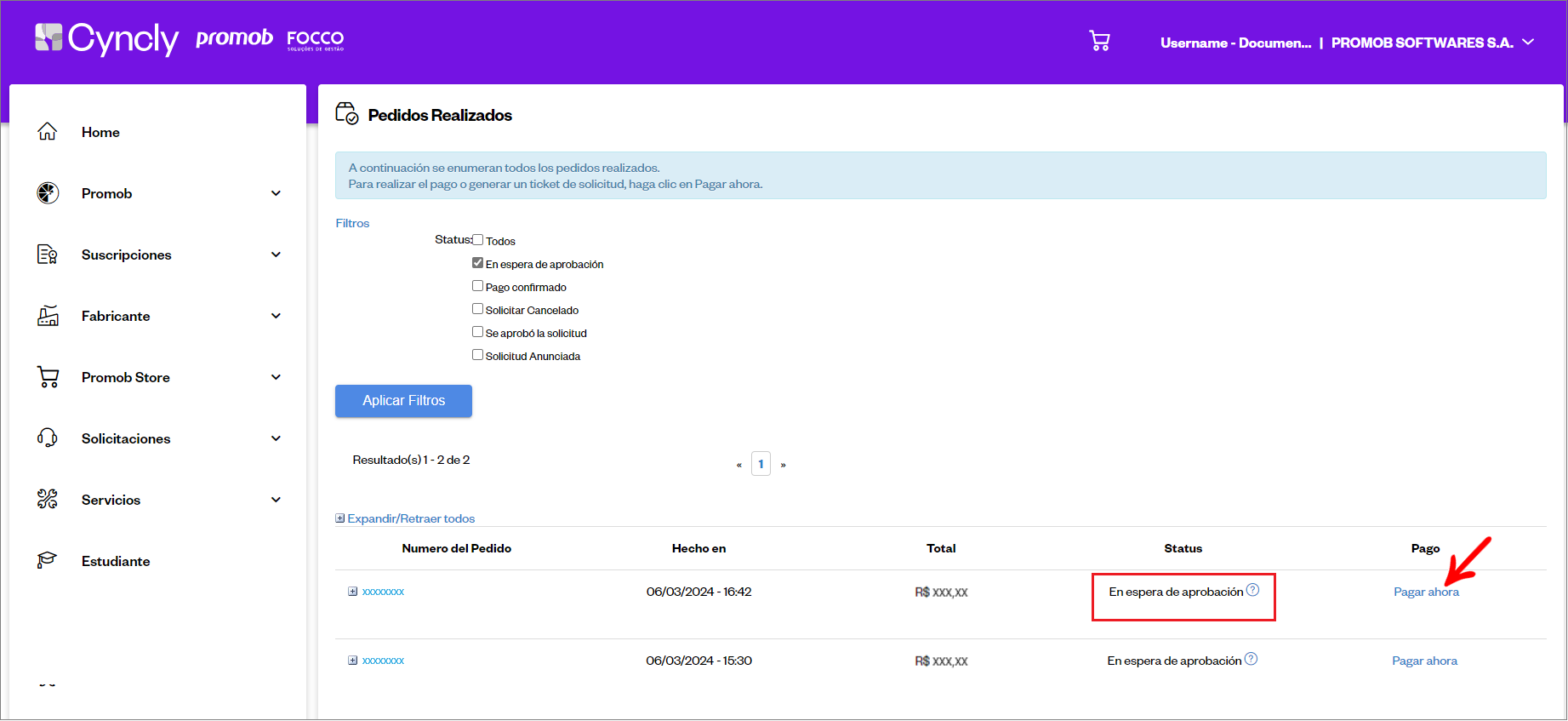
Task: Expand the first order row plus icon
Action: coord(352,592)
